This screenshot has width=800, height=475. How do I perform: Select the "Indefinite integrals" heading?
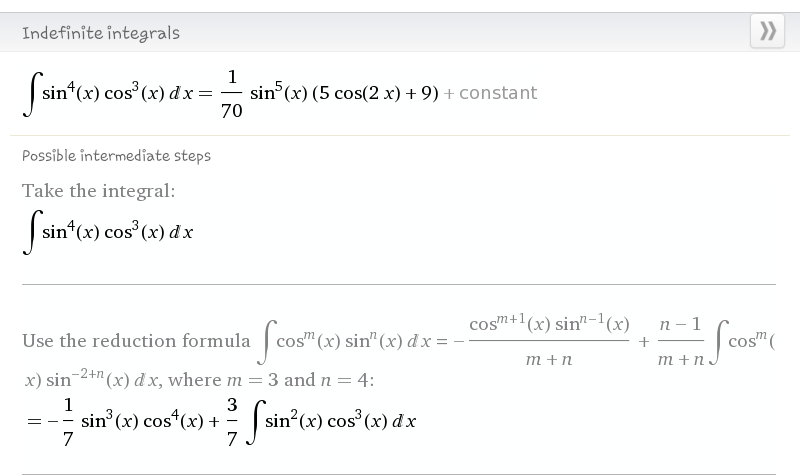pos(101,33)
